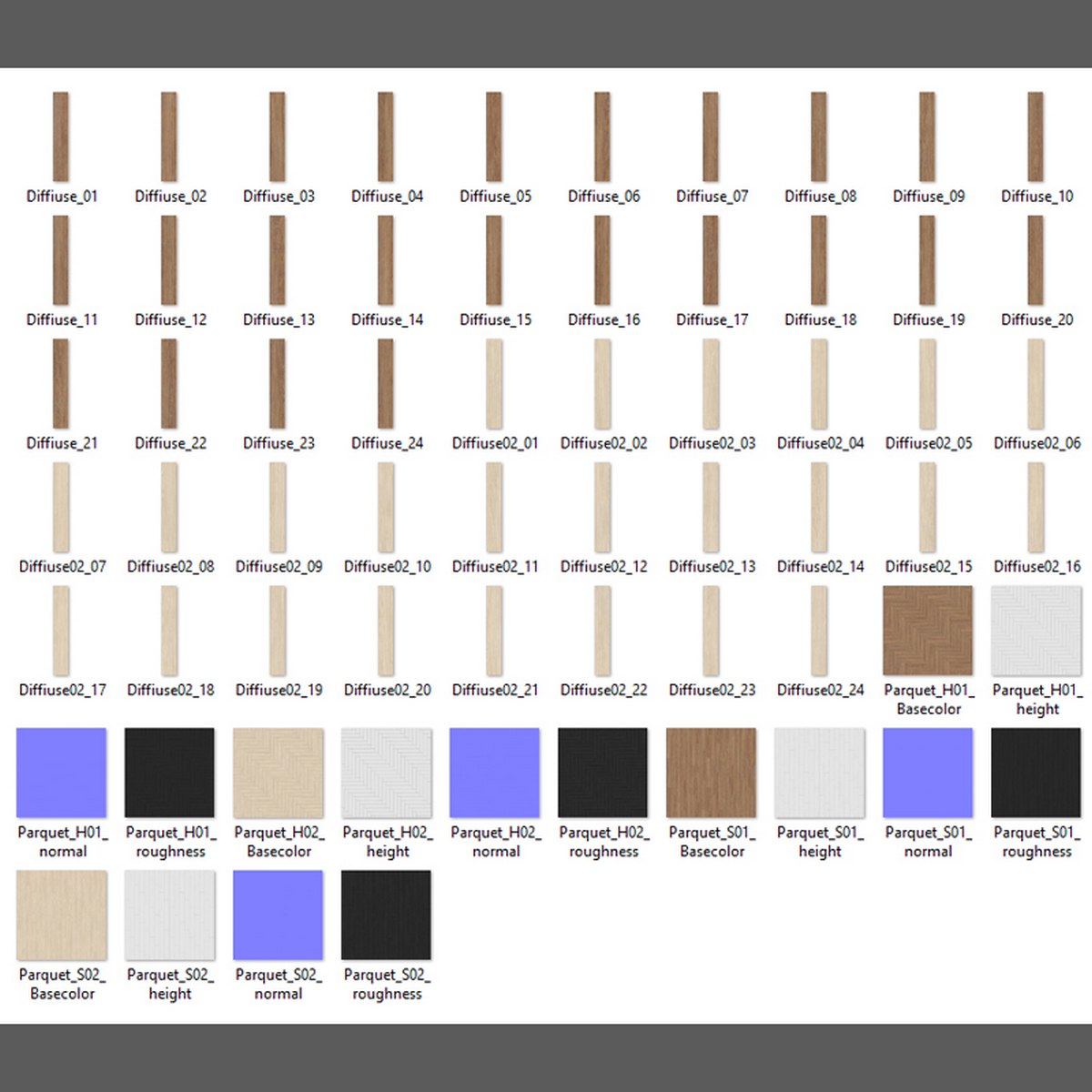Open the Diffiuse_24 dark wood file
1092x1092 pixels.
tap(386, 384)
